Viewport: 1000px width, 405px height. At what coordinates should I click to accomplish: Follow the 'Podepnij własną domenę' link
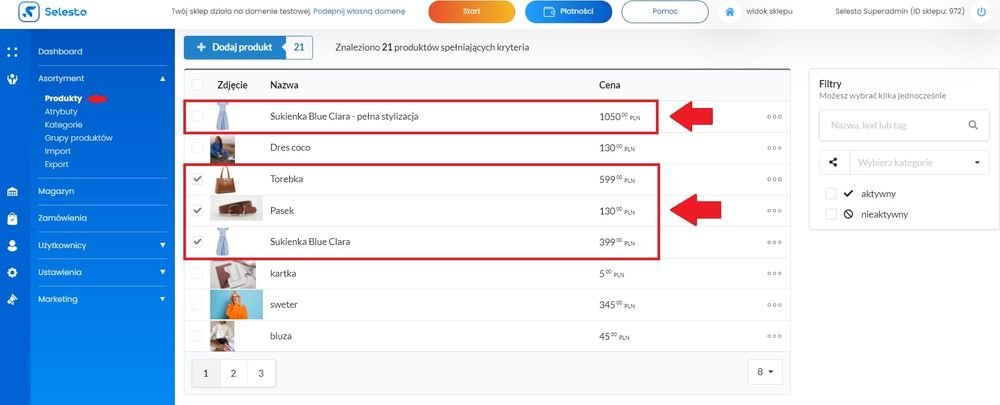click(359, 11)
